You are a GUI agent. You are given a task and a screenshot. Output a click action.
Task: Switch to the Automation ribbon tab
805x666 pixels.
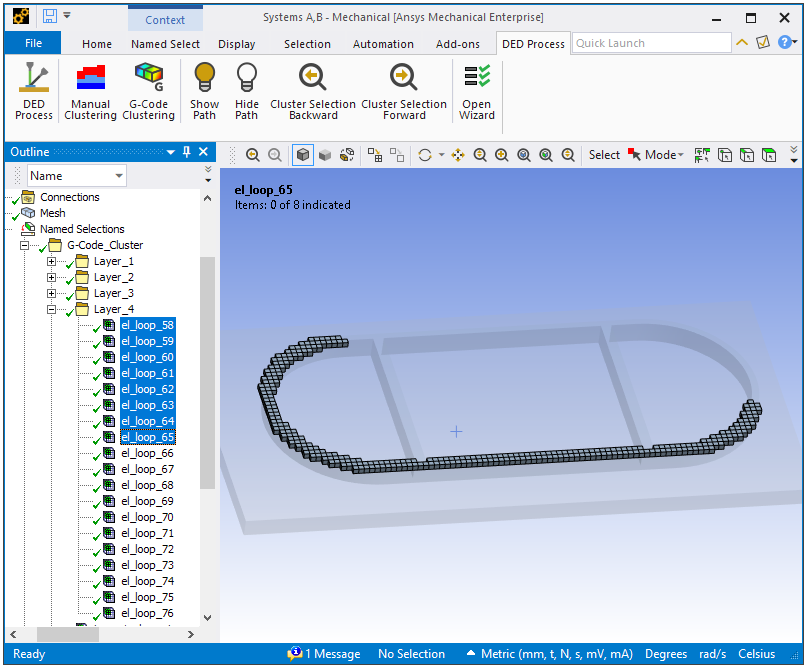click(x=383, y=44)
